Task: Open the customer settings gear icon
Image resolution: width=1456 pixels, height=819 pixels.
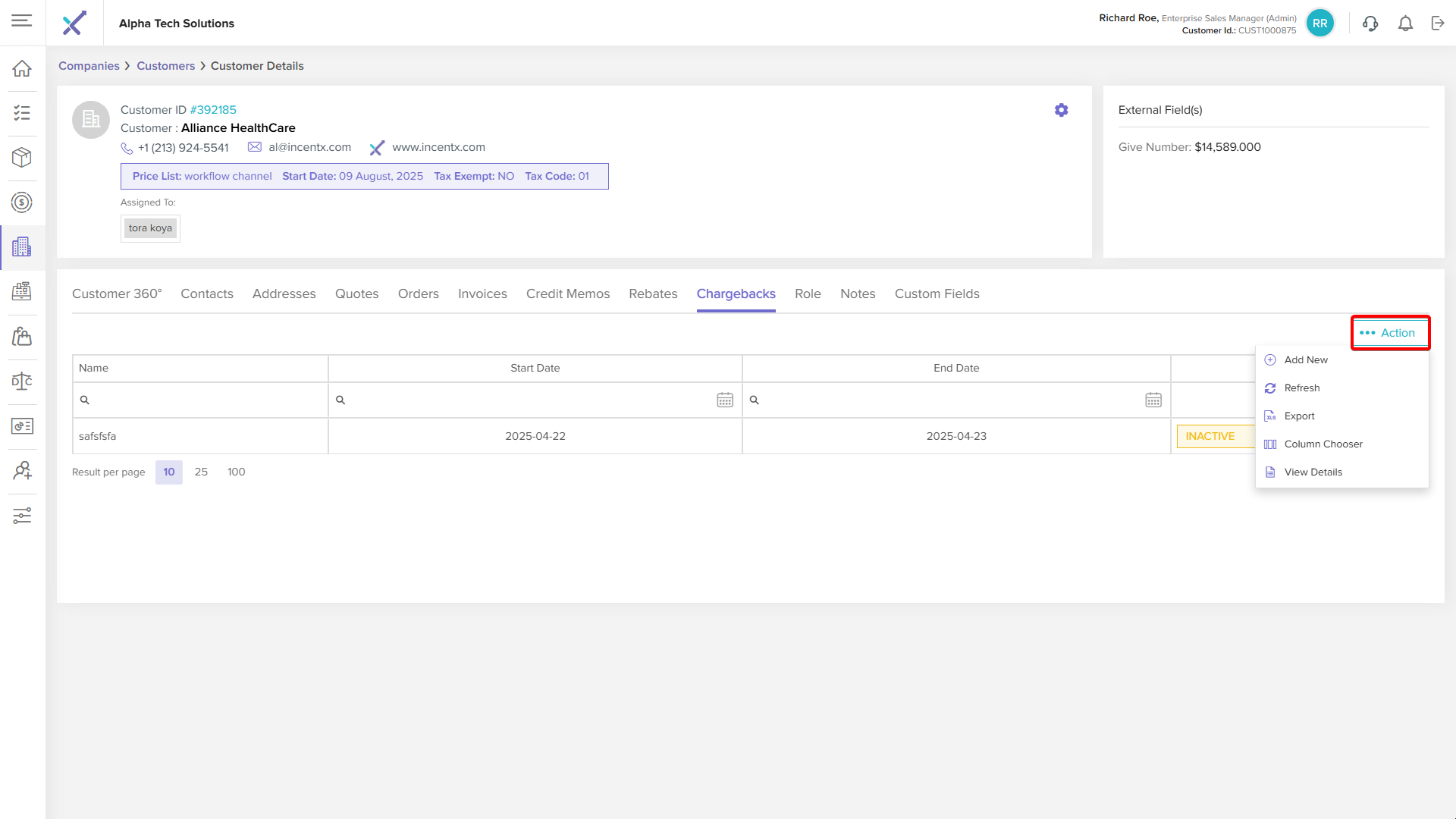Action: coord(1061,110)
